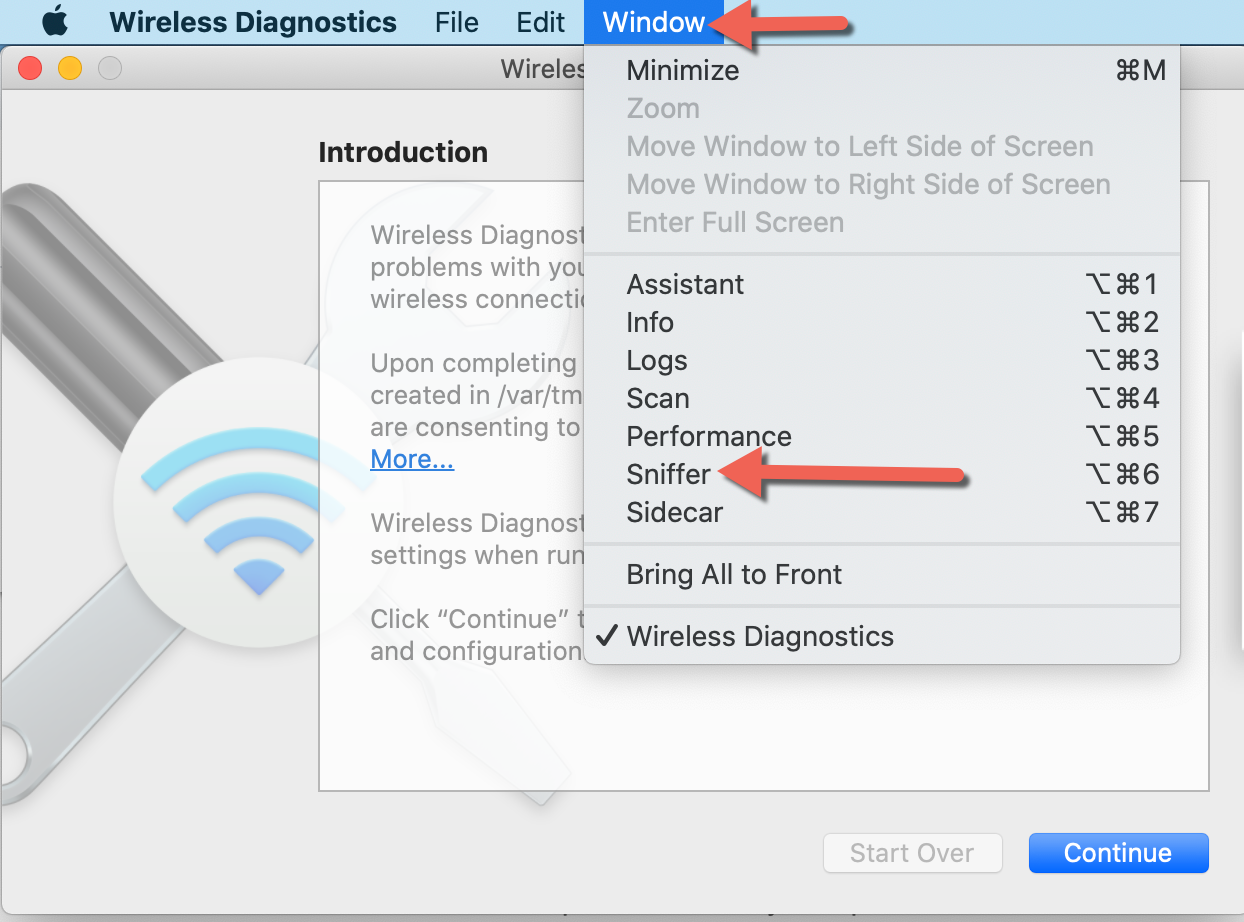Open the Edit menu
The image size is (1244, 922).
541,22
